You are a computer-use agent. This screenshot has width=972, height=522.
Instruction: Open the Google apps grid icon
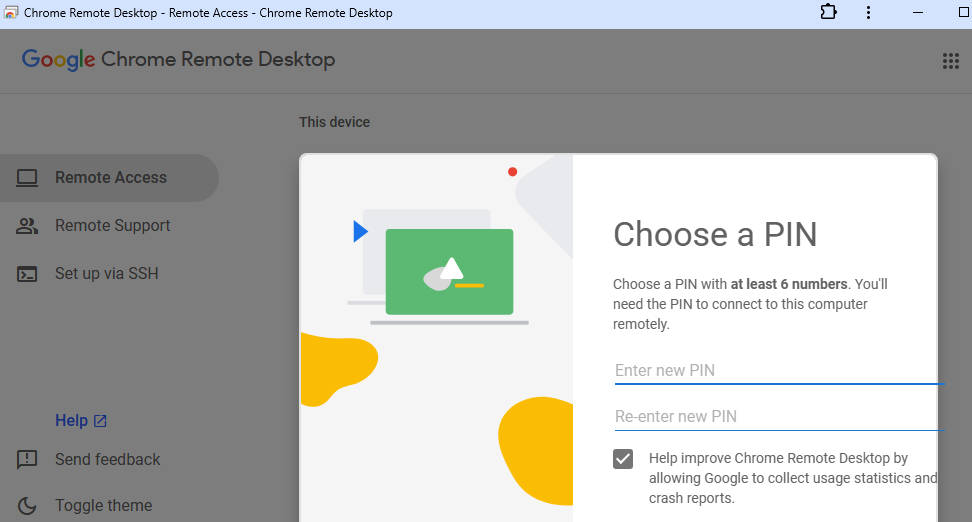(950, 61)
